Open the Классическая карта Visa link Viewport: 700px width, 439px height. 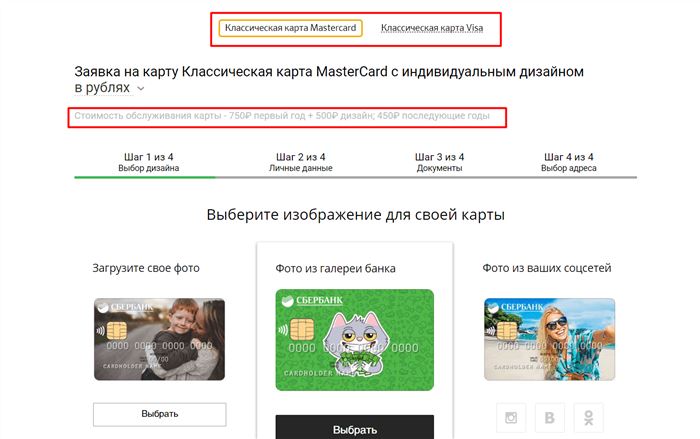(432, 28)
